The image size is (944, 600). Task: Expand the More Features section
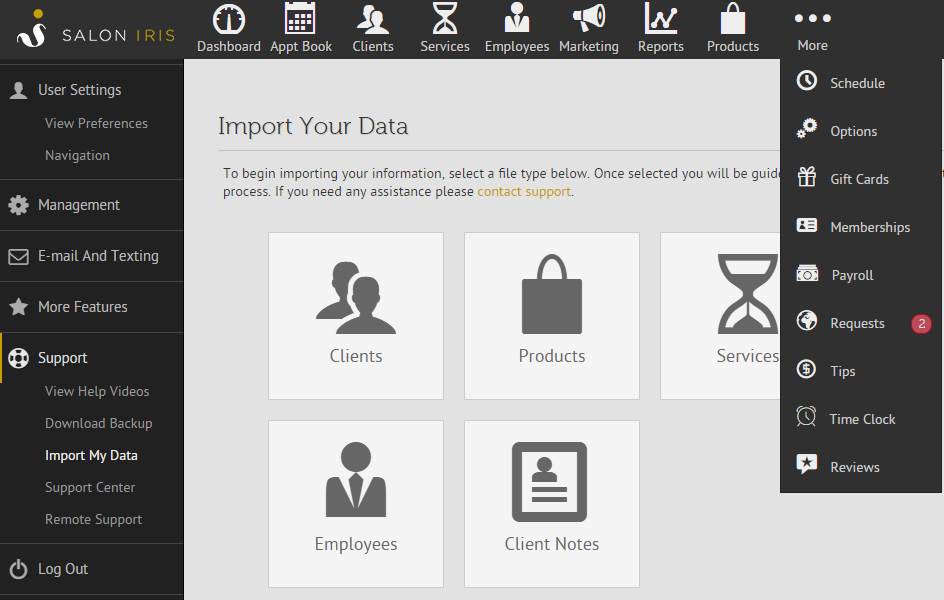[83, 307]
